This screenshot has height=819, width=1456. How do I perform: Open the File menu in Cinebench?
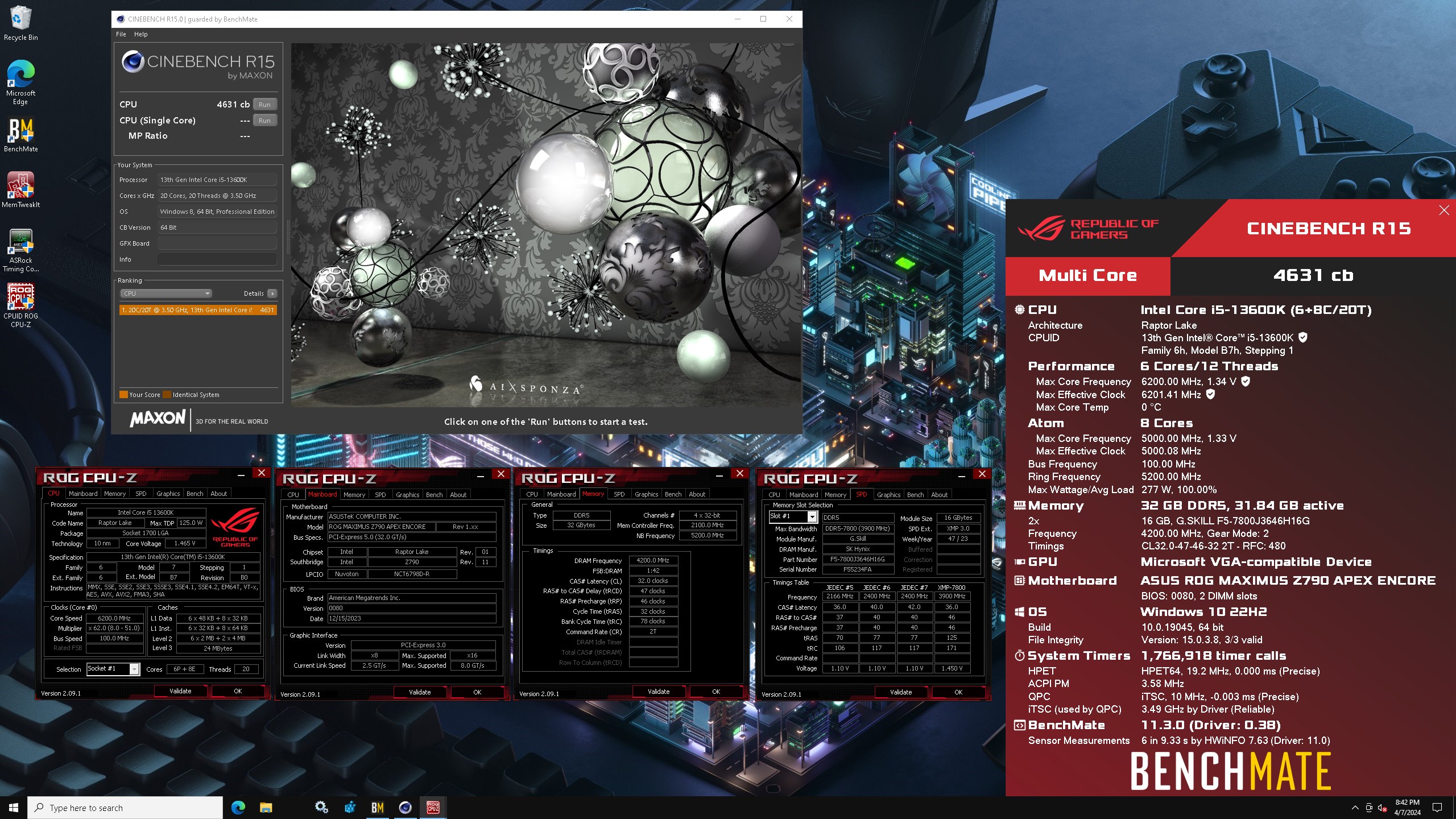(x=121, y=34)
